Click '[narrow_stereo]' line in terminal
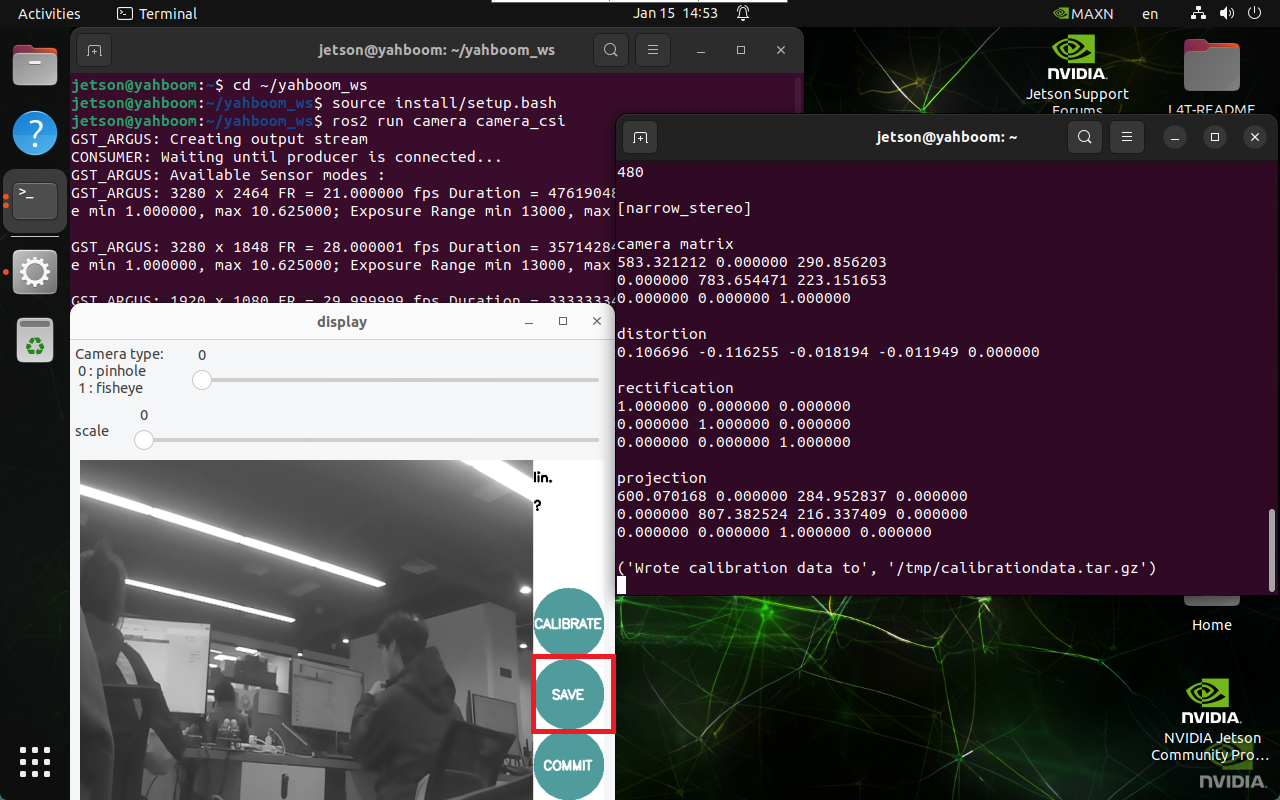The width and height of the screenshot is (1280, 800). [x=684, y=208]
